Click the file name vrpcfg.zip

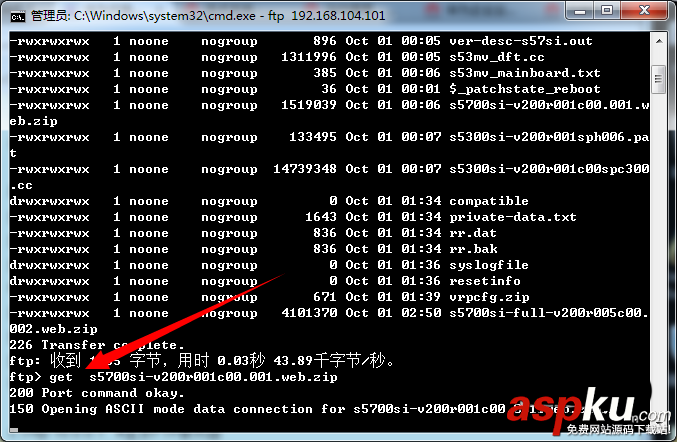pos(489,297)
